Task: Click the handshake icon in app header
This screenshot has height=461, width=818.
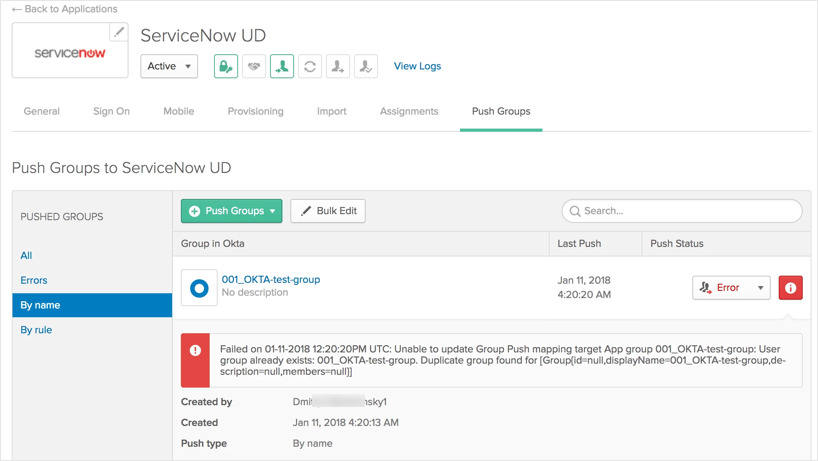Action: click(254, 66)
